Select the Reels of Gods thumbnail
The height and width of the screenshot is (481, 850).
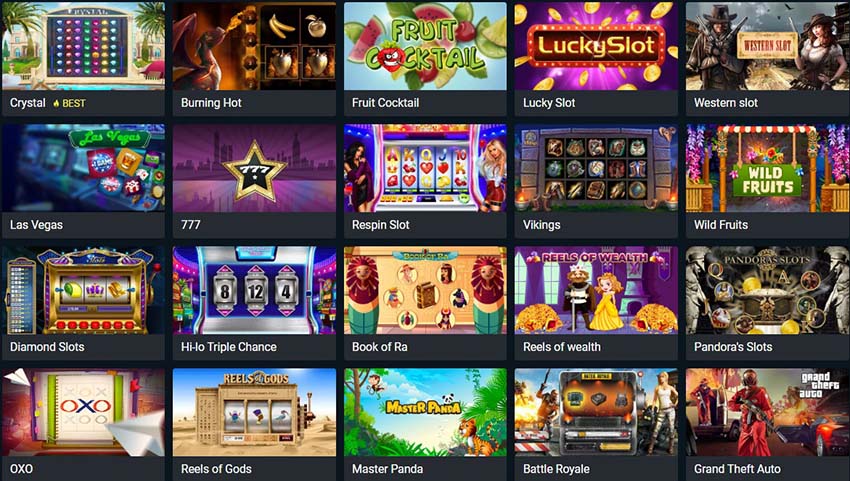click(x=254, y=412)
